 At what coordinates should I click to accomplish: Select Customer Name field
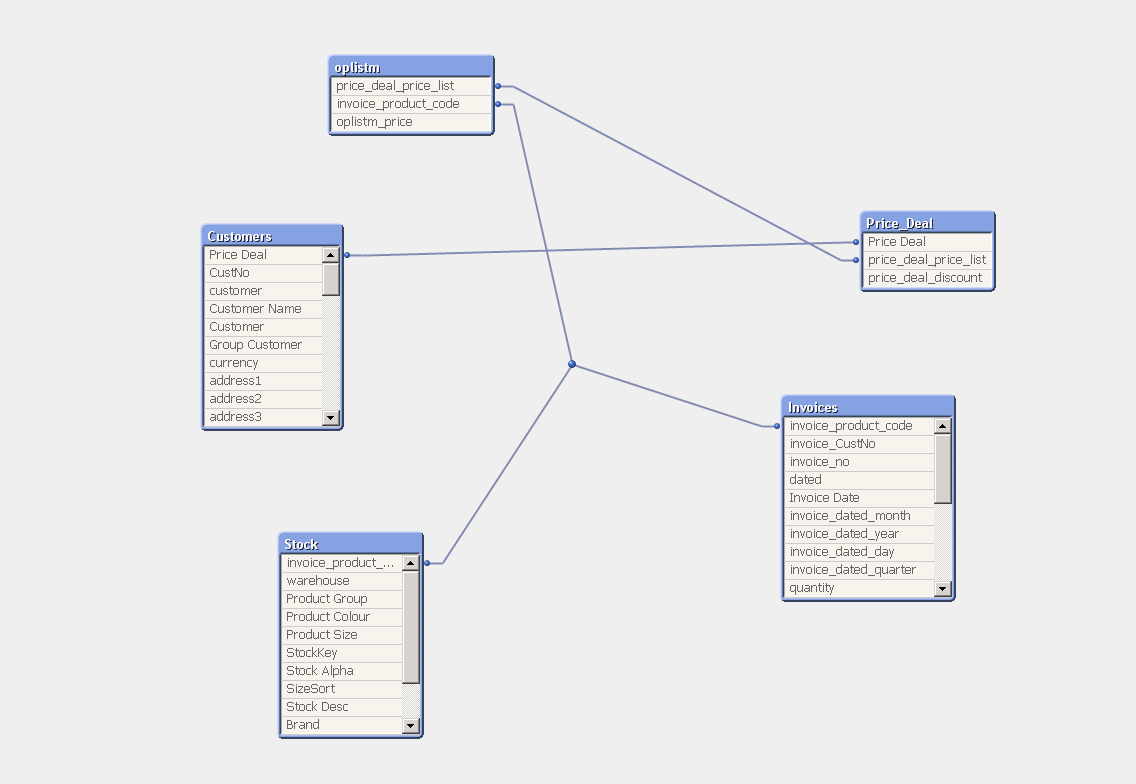(263, 309)
